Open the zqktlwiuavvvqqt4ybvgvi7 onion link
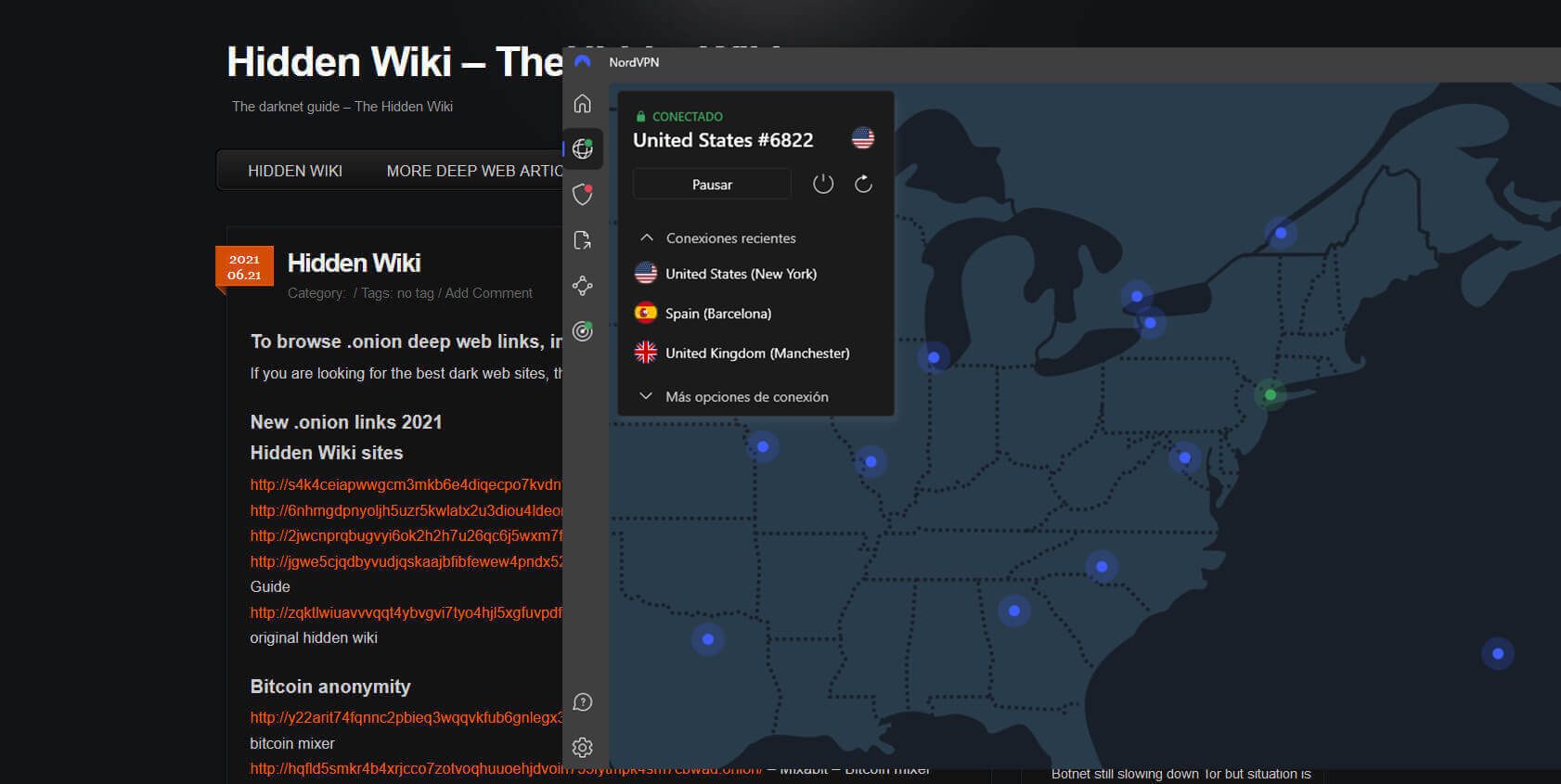Viewport: 1561px width, 784px height. pos(406,612)
